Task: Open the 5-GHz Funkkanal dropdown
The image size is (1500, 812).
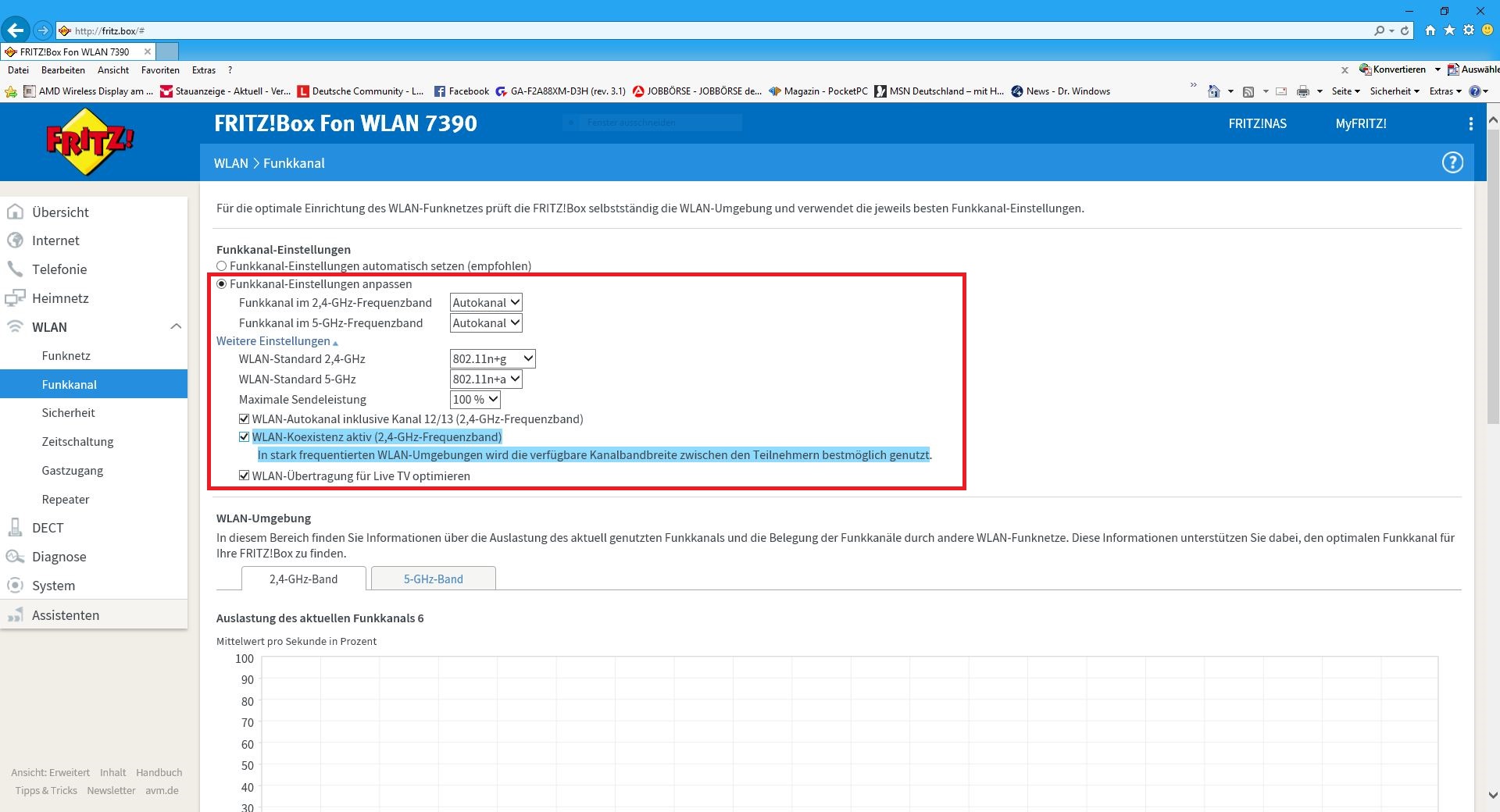Action: coord(486,323)
